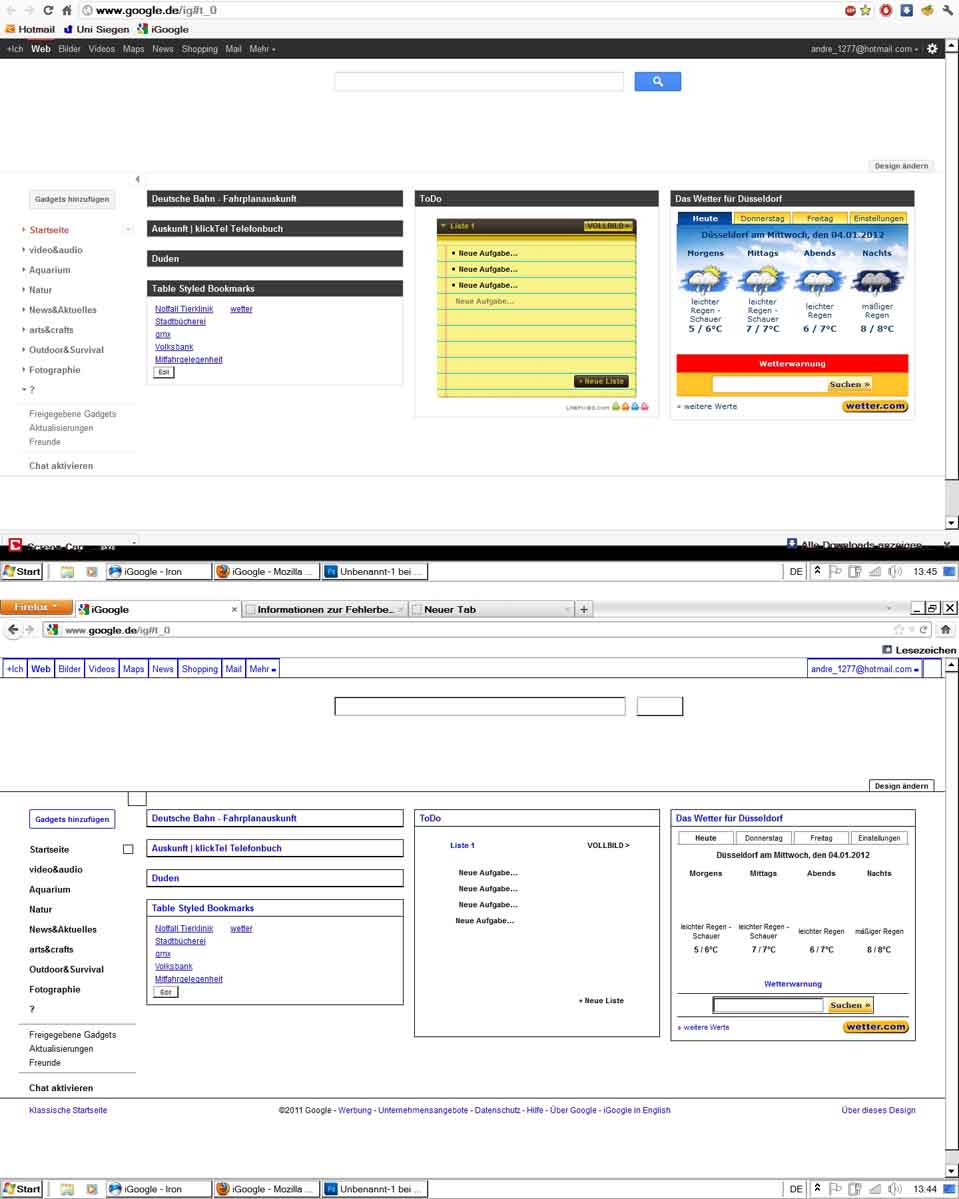Open Lesezeichen bookmarks in Firefox
The image size is (959, 1199).
pos(919,650)
